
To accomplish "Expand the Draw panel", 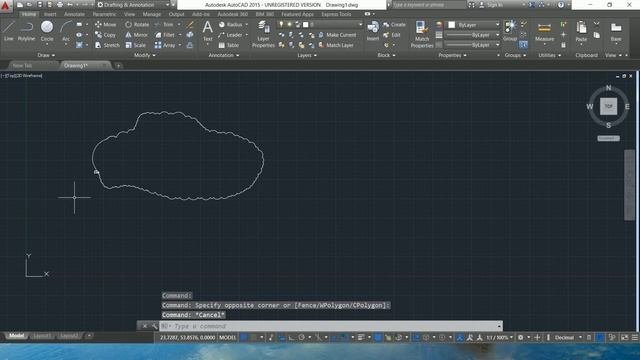I will pyautogui.click(x=46, y=55).
